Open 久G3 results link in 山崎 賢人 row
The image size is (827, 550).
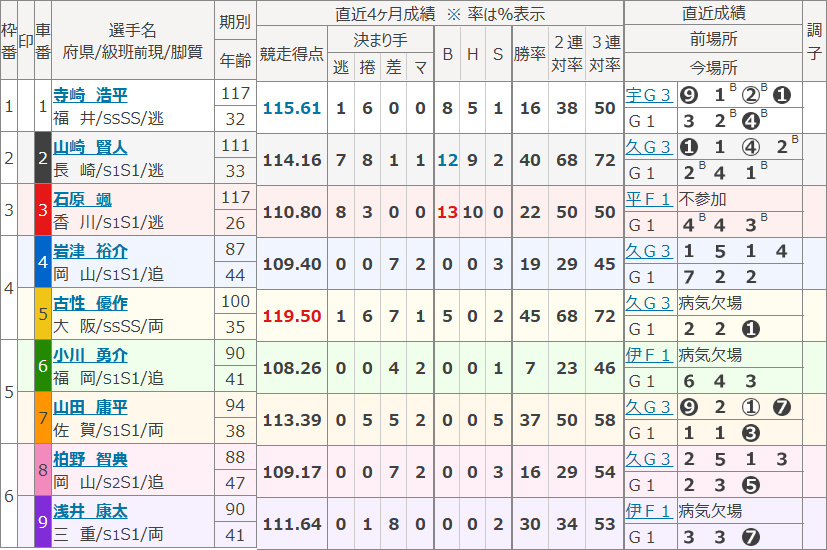(649, 147)
